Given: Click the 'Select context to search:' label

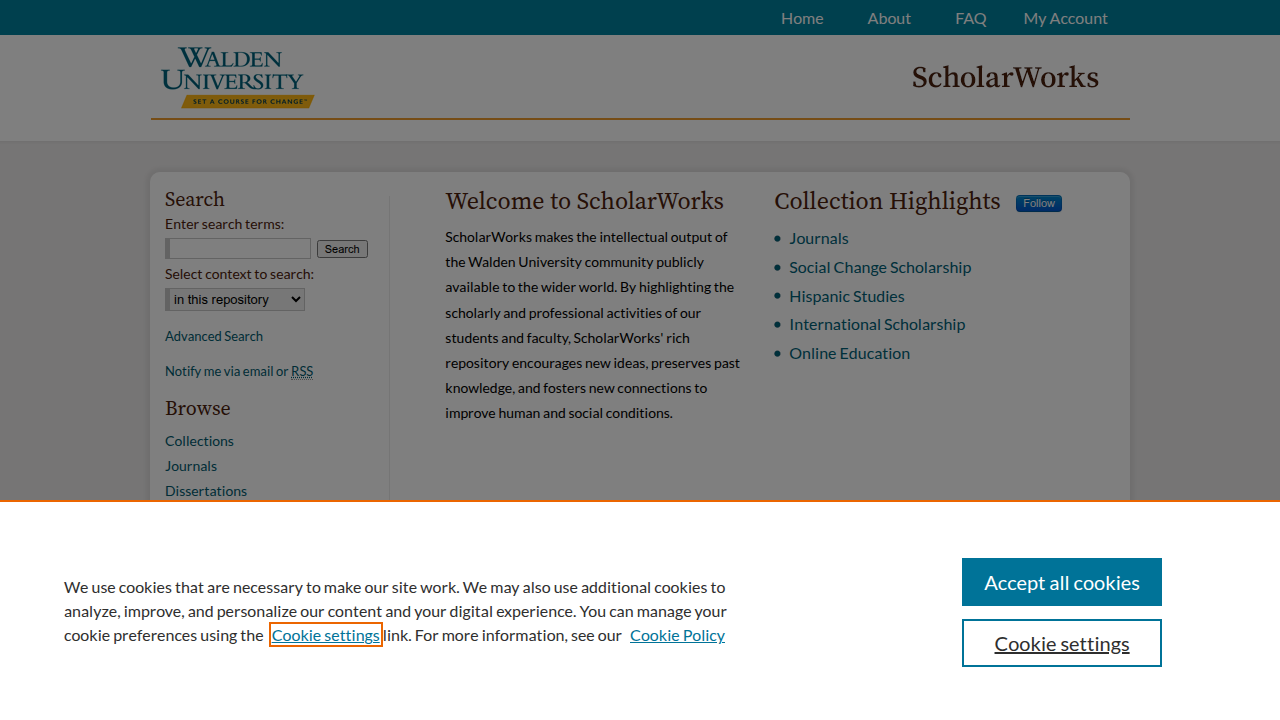Looking at the screenshot, I should point(239,274).
